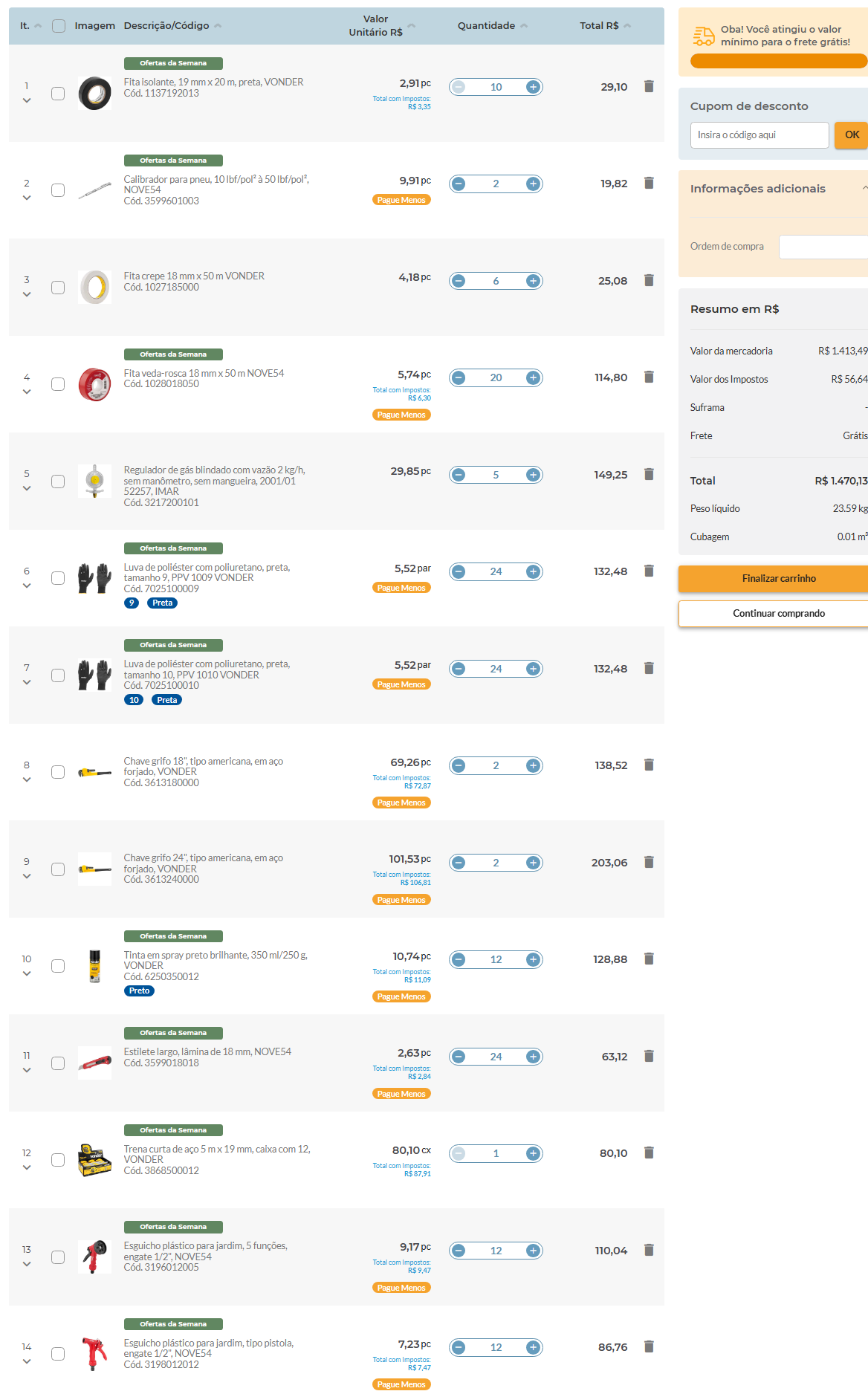Delete the Trena curta de aço item
868x1394 pixels.
point(649,1153)
